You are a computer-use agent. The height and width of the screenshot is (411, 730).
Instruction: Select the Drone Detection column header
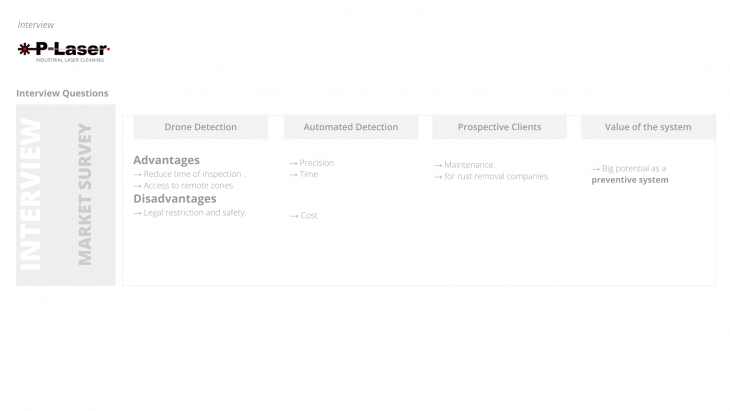(200, 127)
